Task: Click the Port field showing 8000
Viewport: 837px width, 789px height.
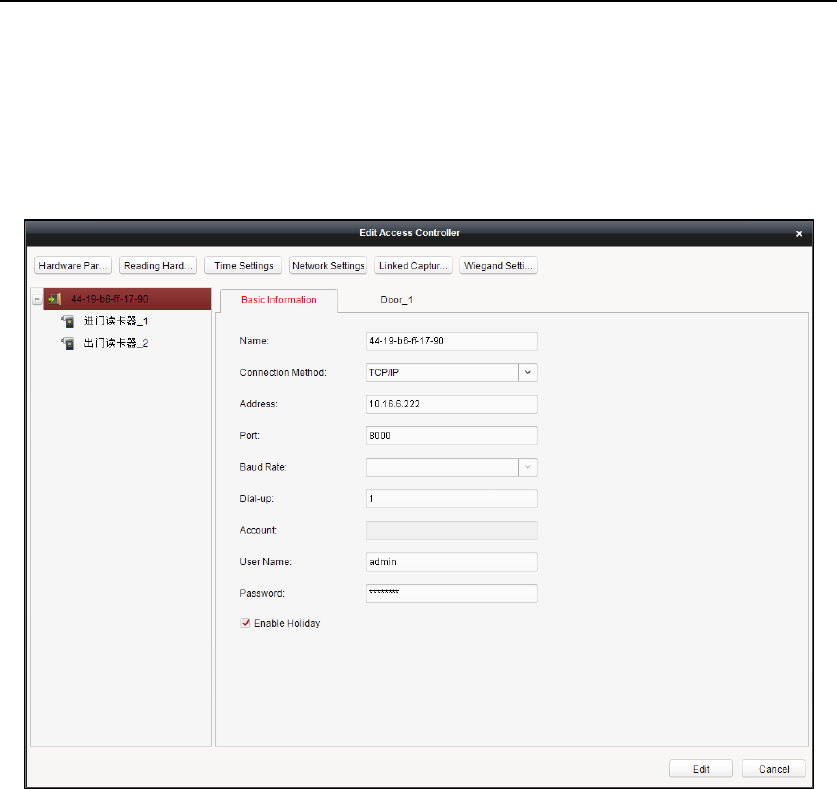Action: (452, 436)
